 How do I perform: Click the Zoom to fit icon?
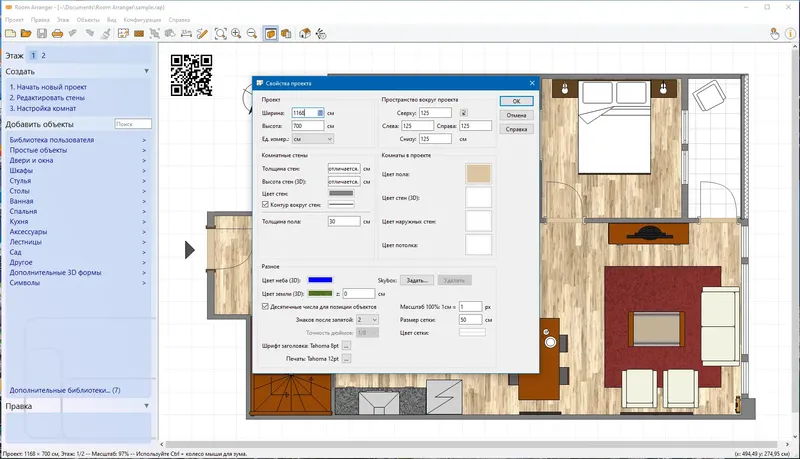pos(220,34)
